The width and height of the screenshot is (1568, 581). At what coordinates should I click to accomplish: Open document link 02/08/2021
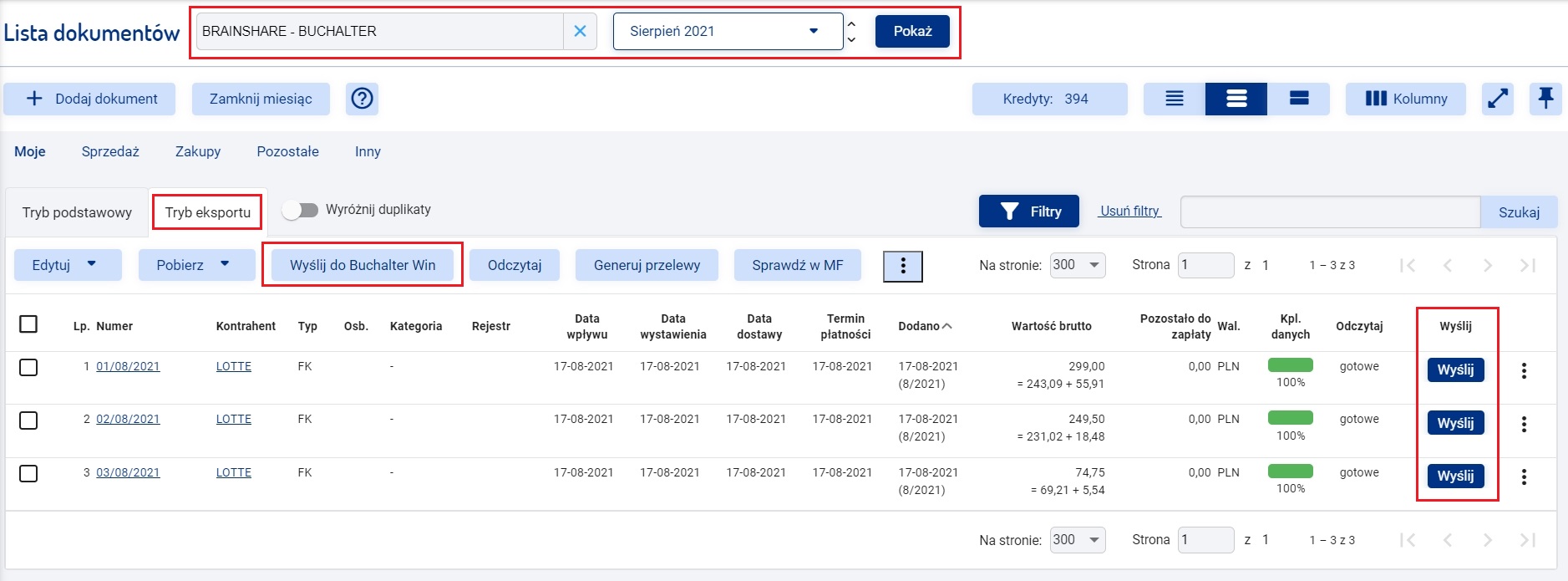point(128,419)
